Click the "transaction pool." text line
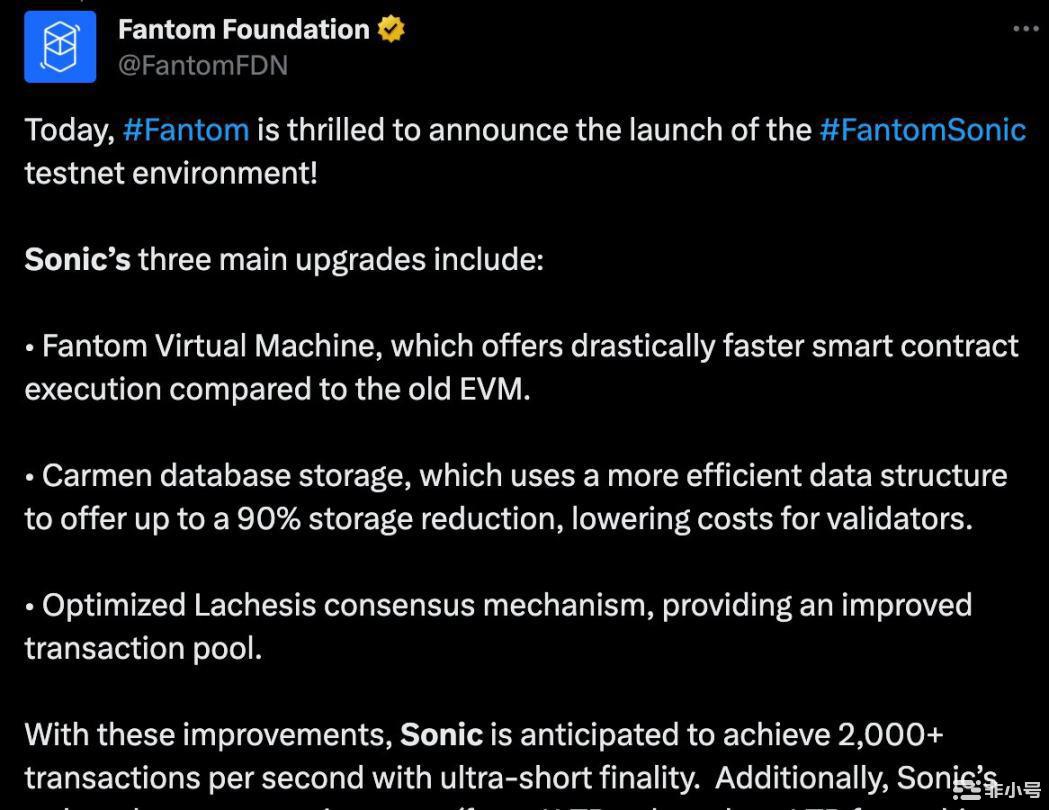1049x810 pixels. pos(143,649)
